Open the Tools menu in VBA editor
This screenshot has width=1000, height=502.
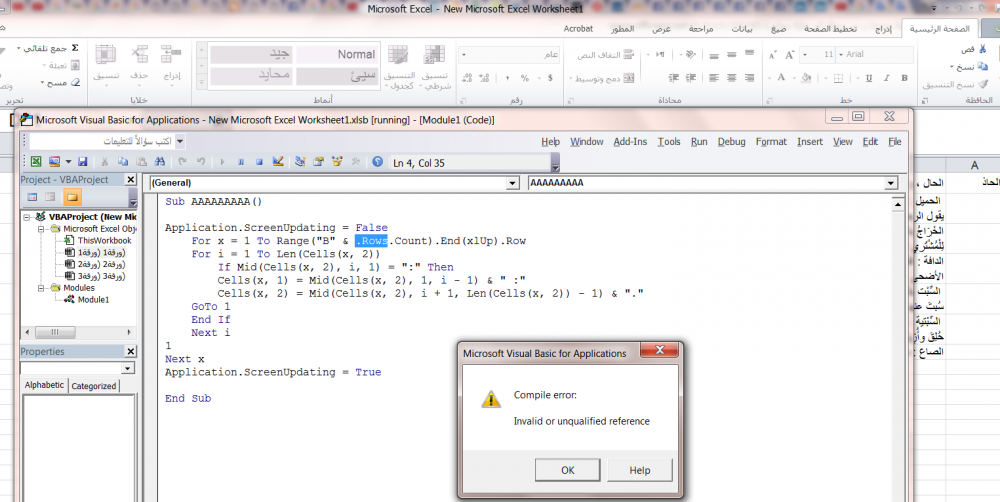(x=669, y=142)
